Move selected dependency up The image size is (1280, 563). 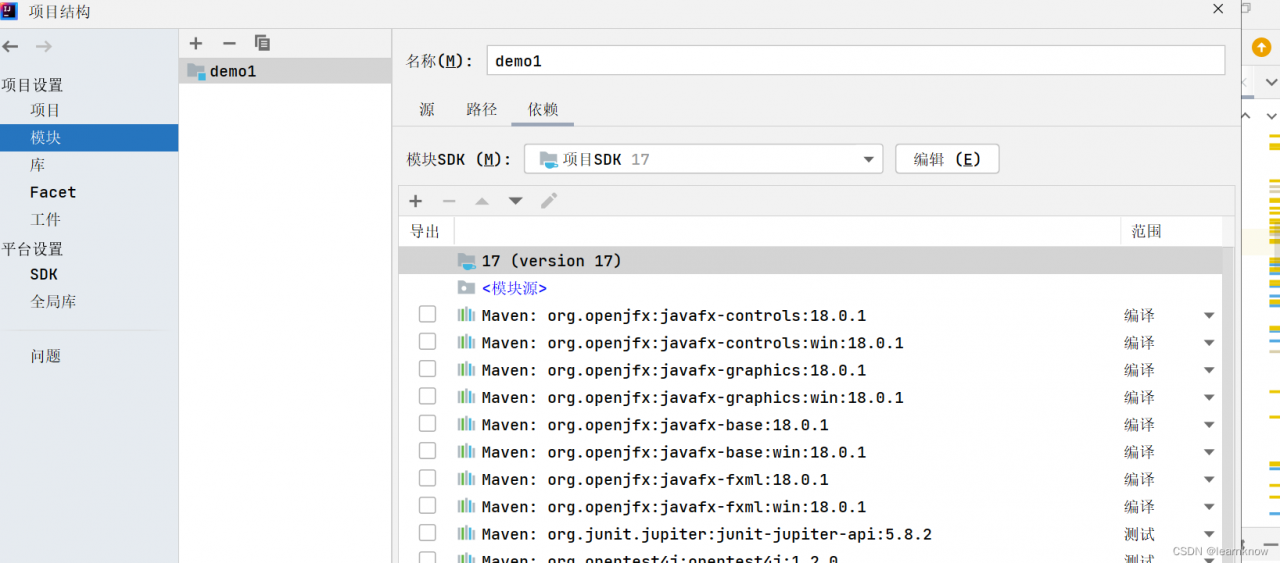pyautogui.click(x=482, y=201)
